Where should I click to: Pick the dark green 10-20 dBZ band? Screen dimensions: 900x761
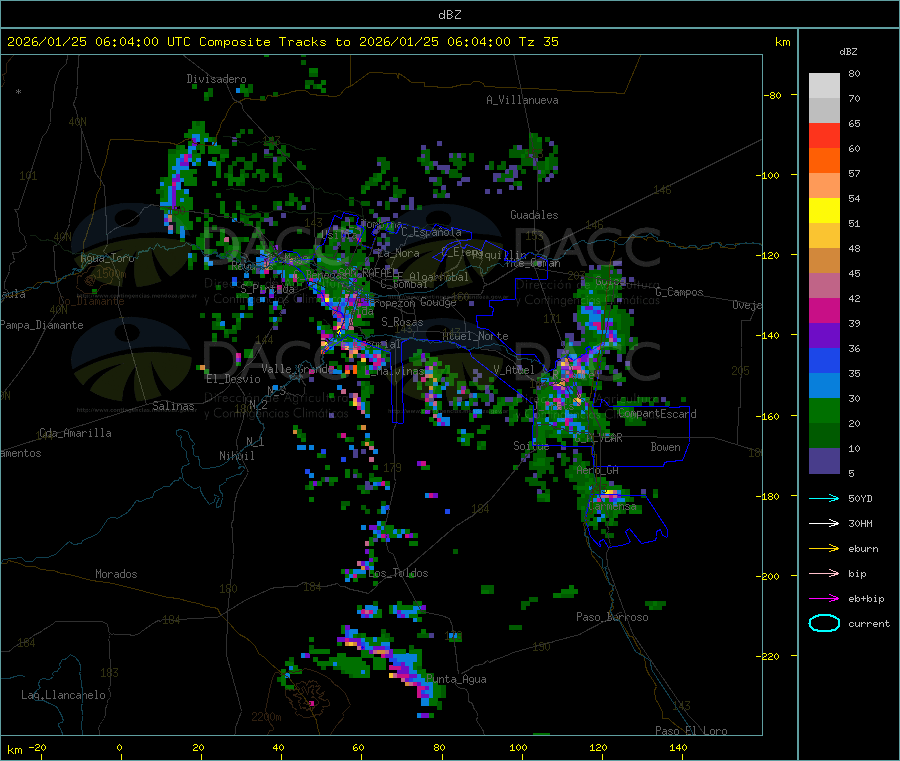click(x=824, y=436)
